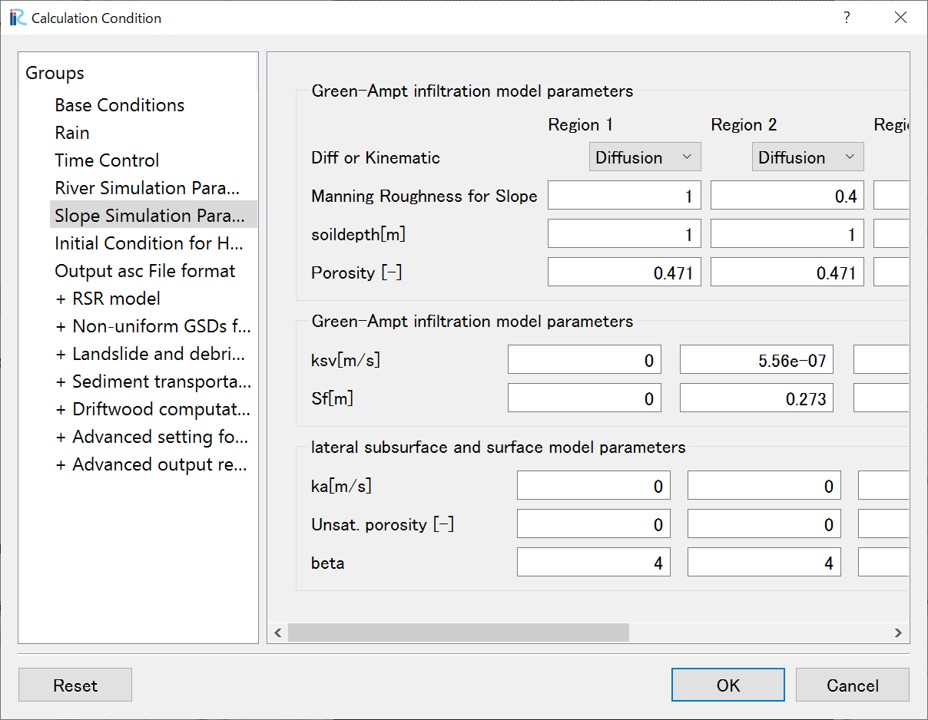Click Region 2 Porosity field
928x720 pixels.
tap(787, 272)
